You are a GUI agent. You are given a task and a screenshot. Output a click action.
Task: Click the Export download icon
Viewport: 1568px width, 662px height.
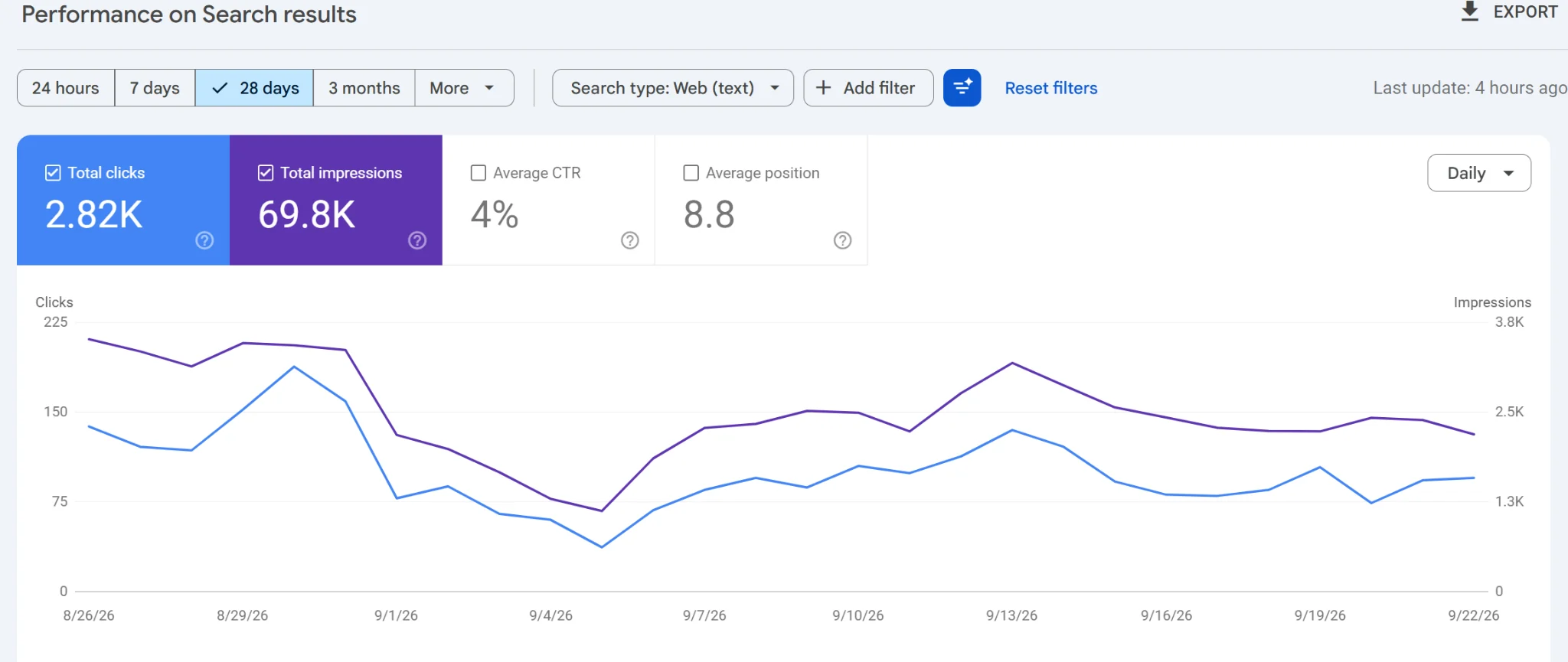tap(1469, 11)
